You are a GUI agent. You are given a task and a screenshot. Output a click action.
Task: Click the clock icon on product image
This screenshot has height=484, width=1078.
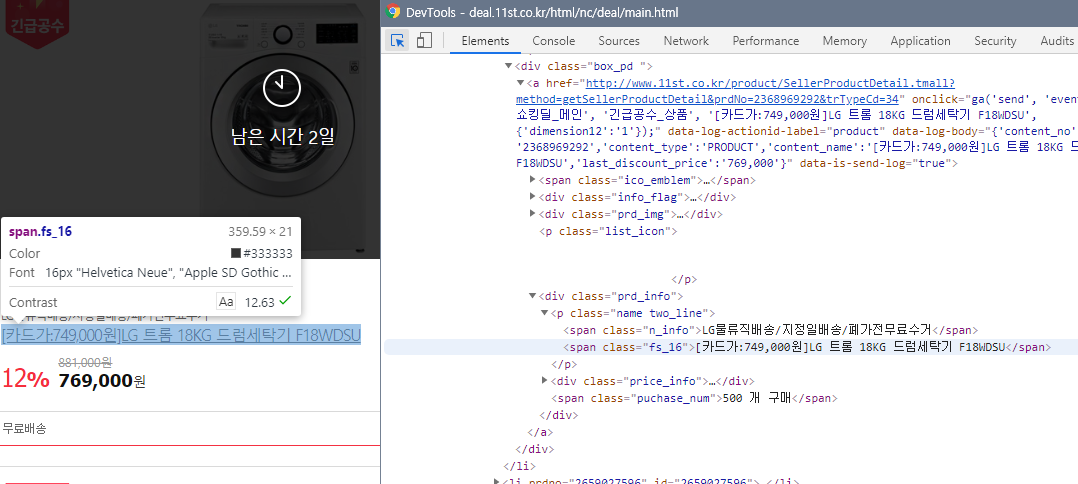click(x=282, y=88)
